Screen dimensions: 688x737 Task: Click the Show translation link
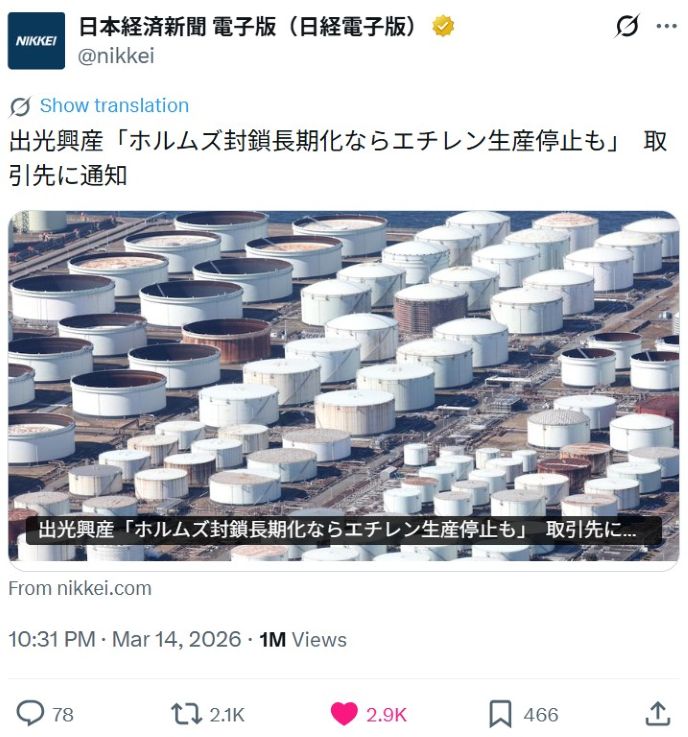coord(114,105)
